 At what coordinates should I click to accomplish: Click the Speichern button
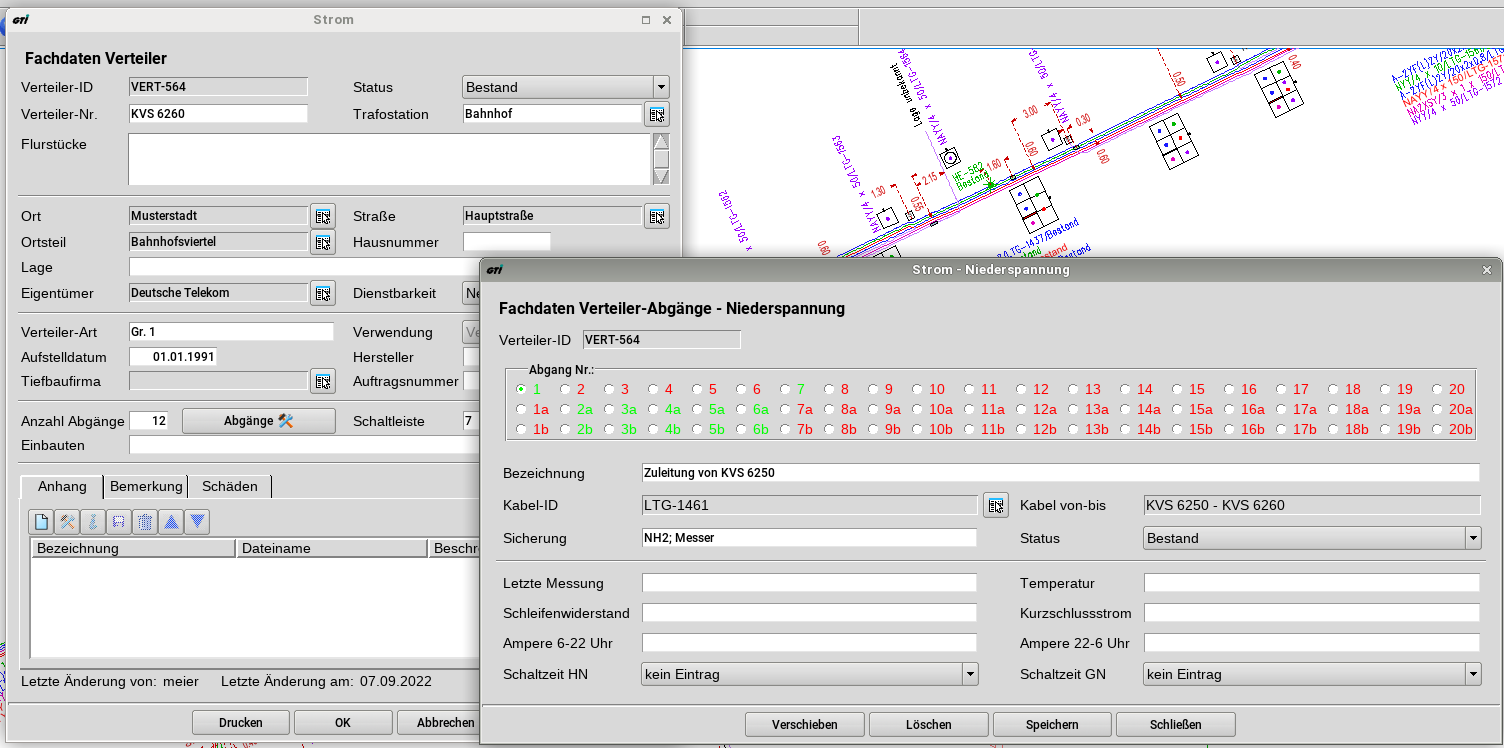[1051, 724]
